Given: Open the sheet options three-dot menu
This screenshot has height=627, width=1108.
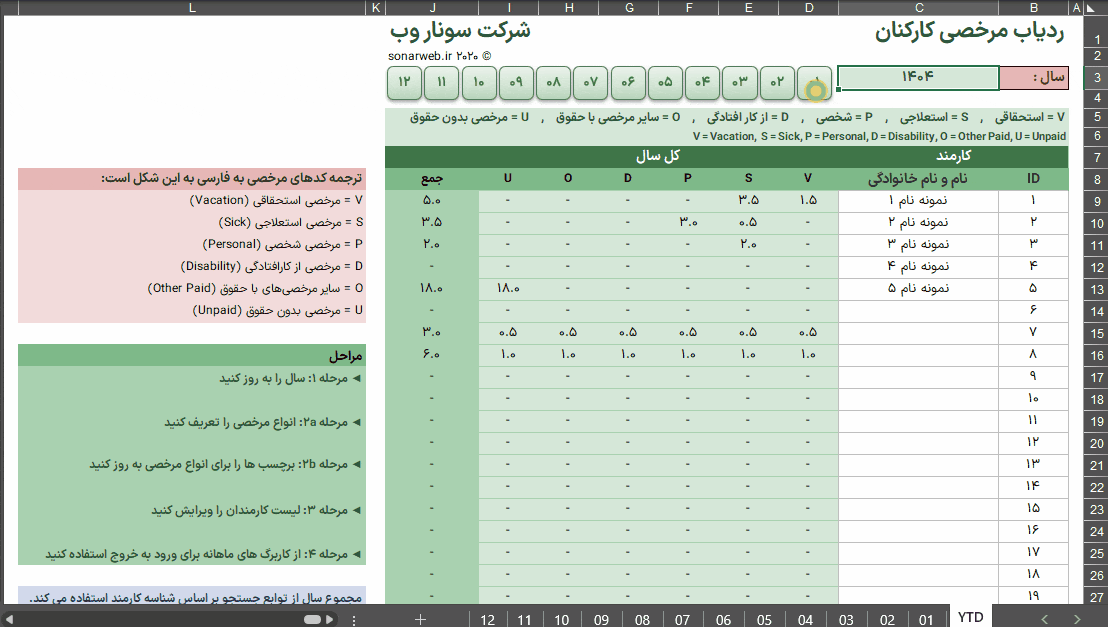Looking at the screenshot, I should click(354, 620).
